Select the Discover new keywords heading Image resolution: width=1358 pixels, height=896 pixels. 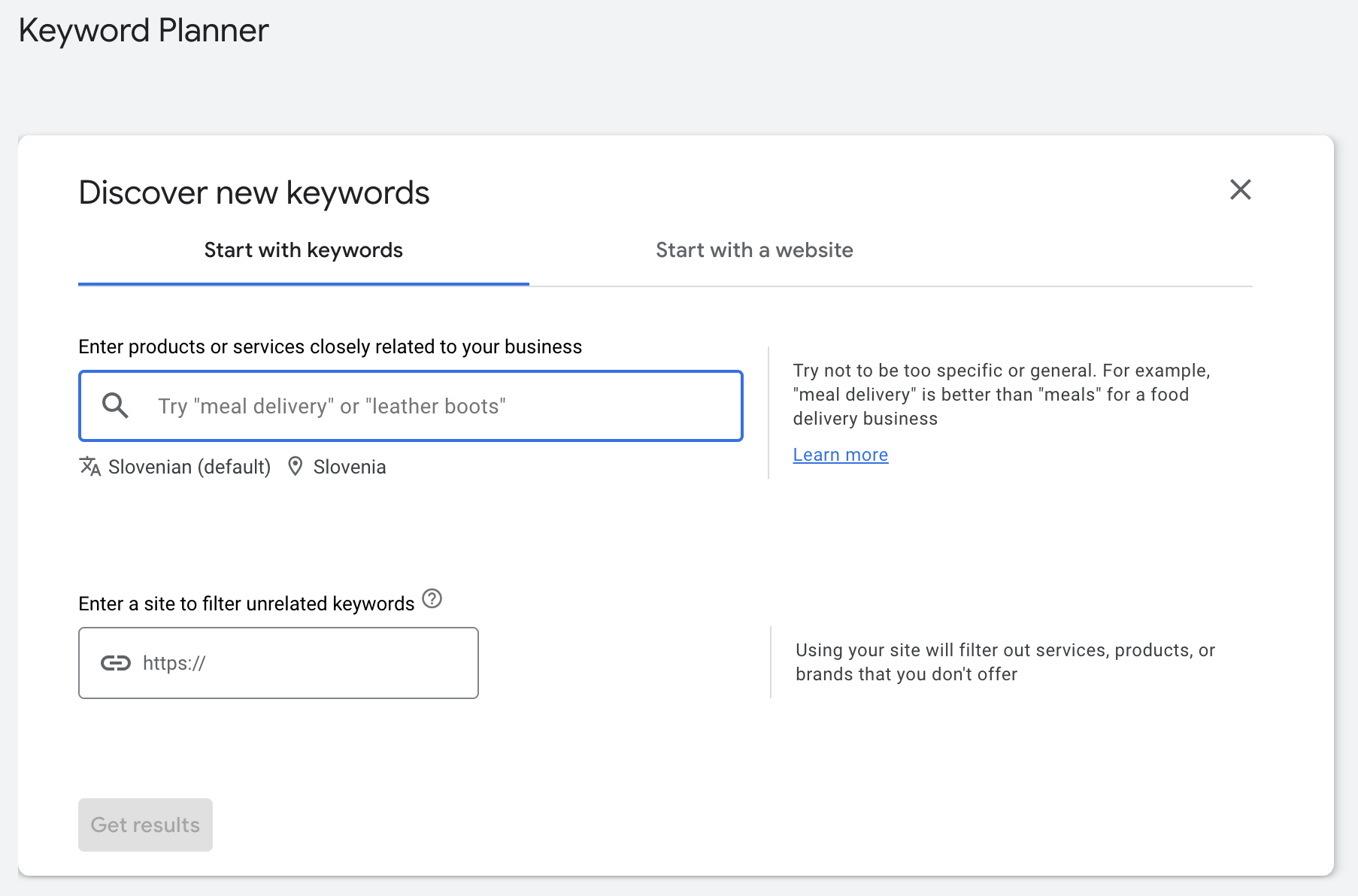[254, 193]
